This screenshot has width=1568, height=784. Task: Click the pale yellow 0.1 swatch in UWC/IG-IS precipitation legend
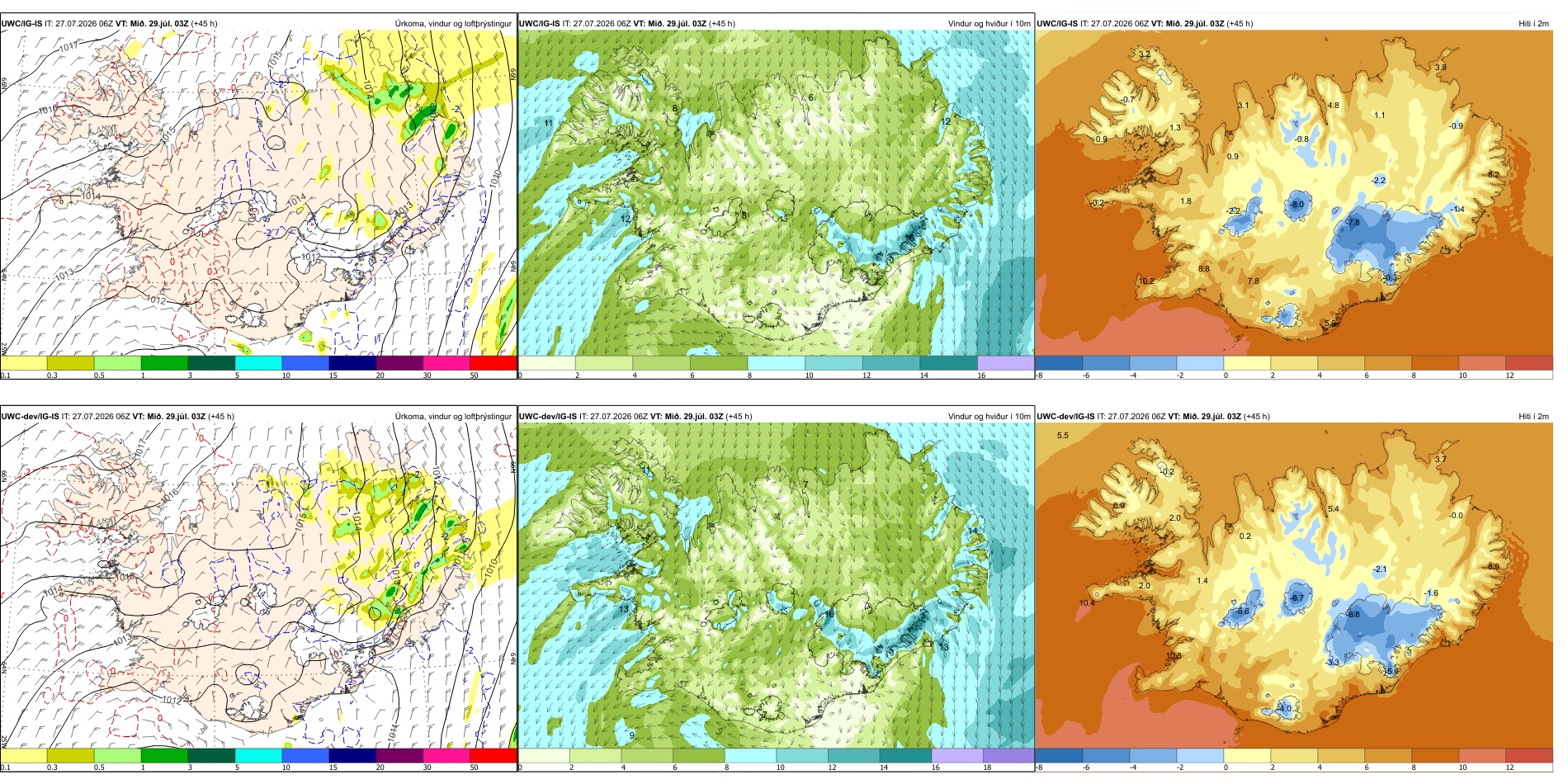(x=24, y=363)
